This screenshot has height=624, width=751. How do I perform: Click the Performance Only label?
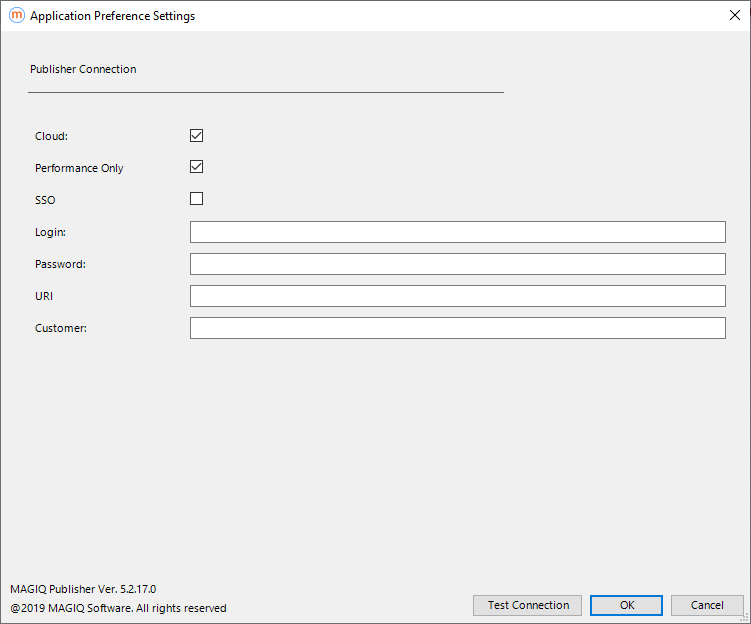[x=79, y=168]
